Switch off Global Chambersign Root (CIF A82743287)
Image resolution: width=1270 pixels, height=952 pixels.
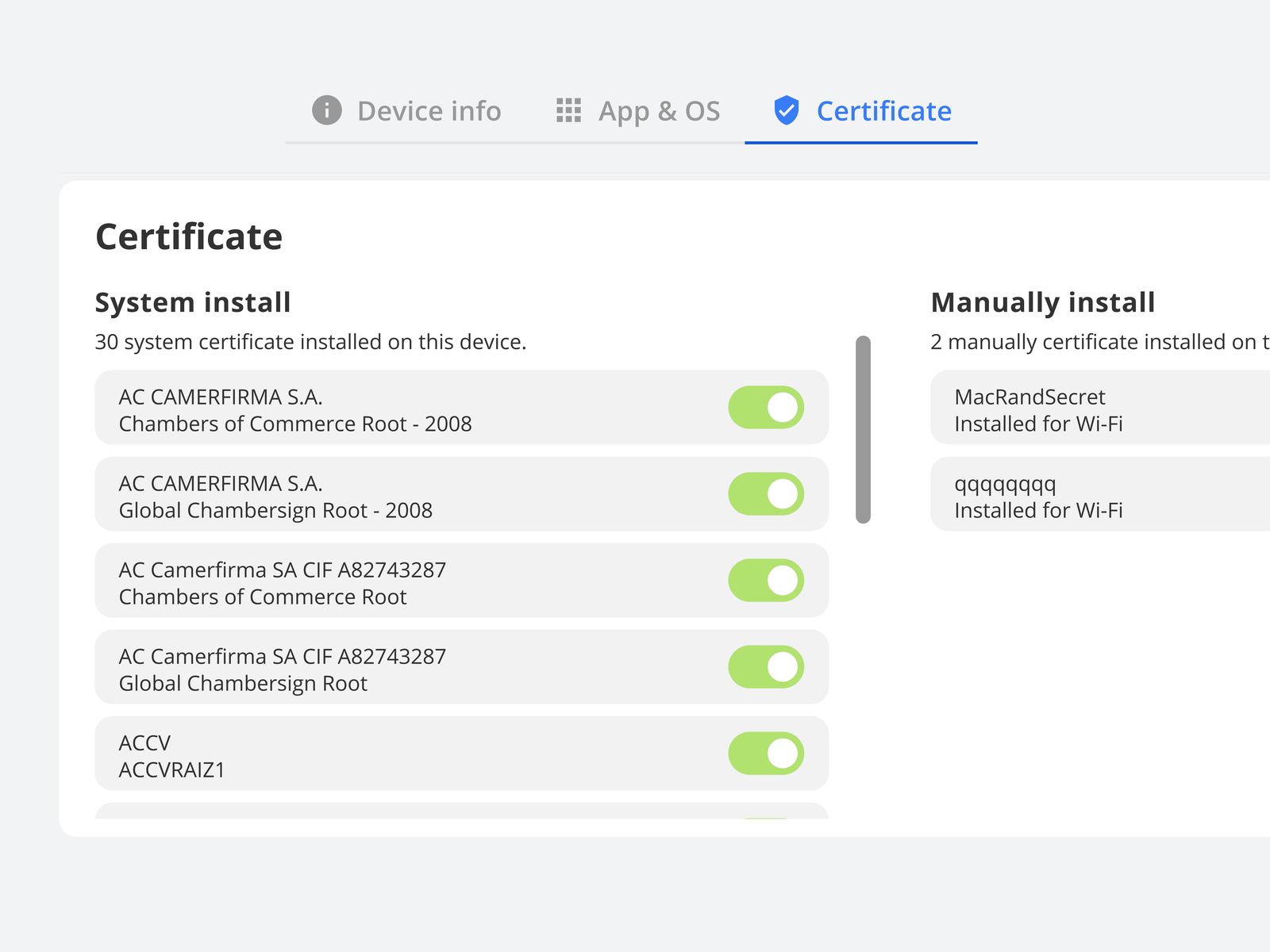point(766,667)
